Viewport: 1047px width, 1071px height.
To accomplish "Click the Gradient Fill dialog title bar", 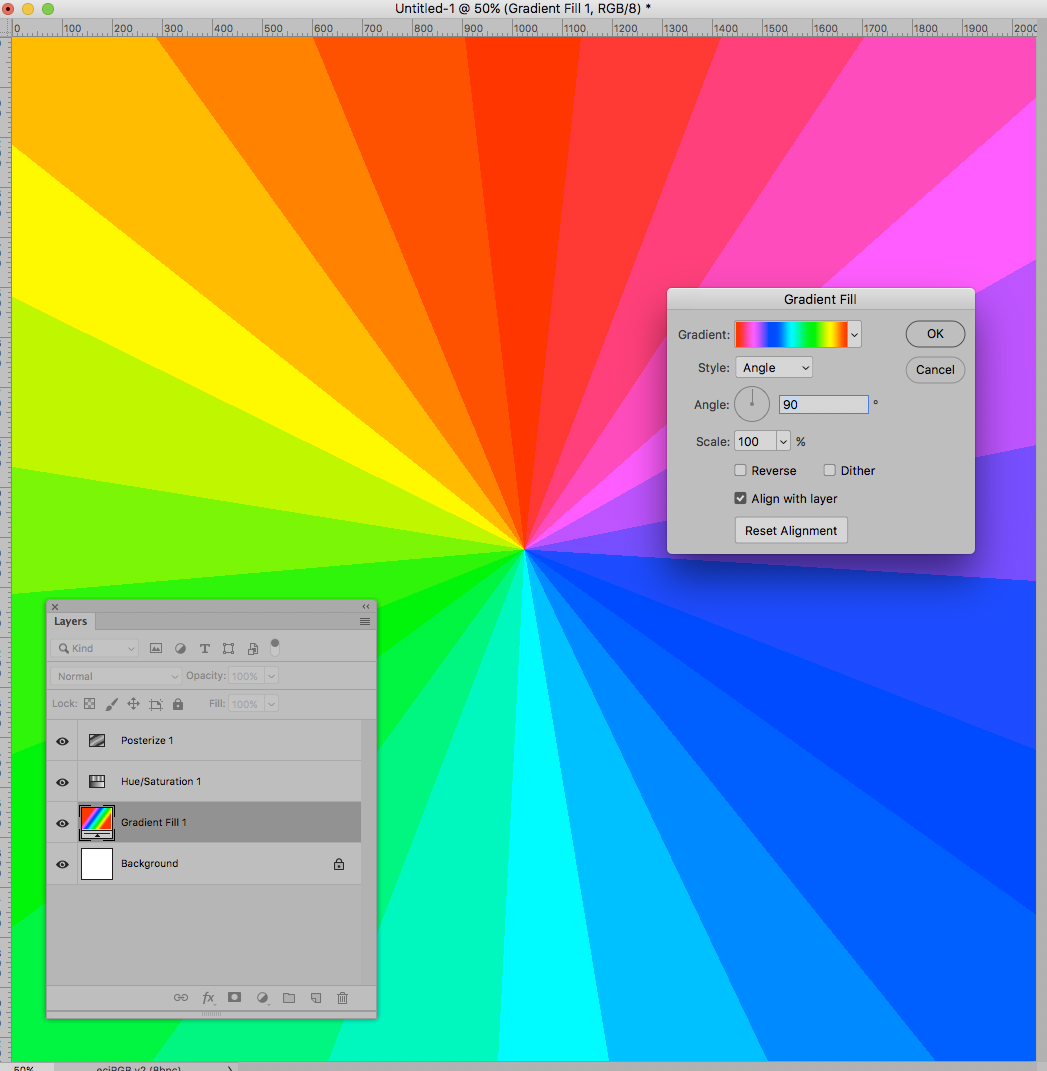I will pos(820,299).
